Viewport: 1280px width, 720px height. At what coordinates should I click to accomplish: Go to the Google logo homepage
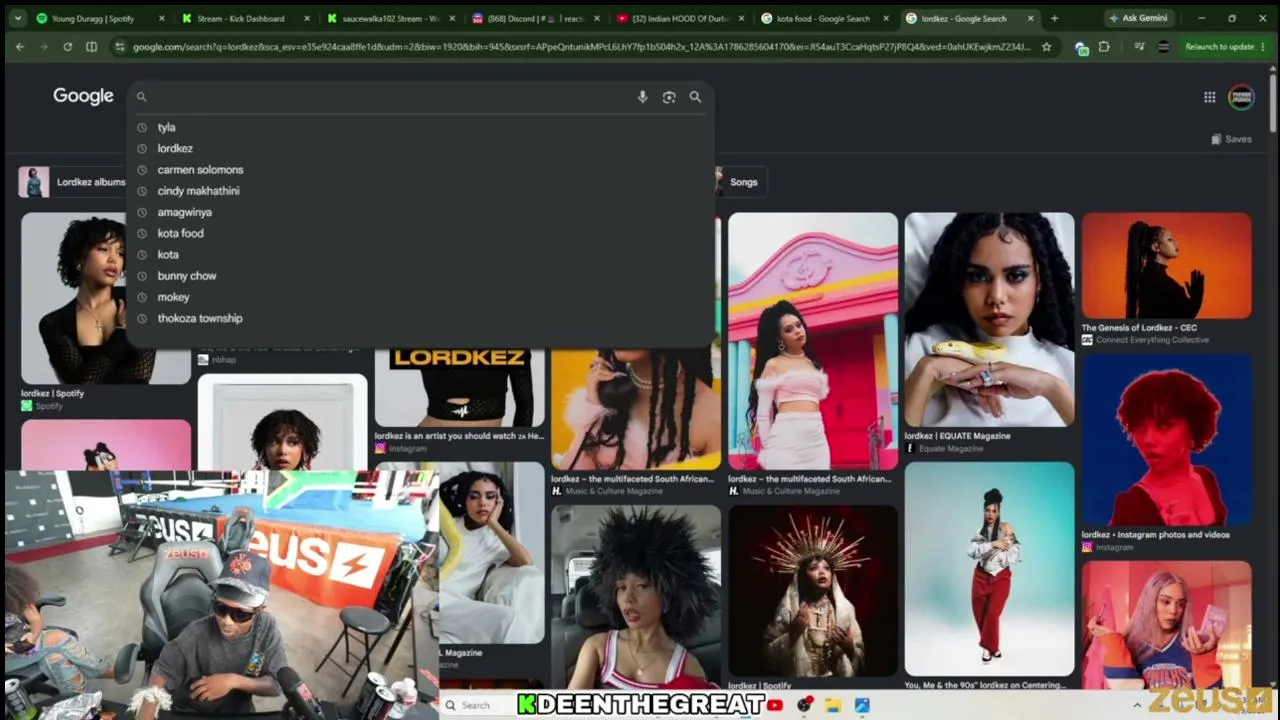(x=83, y=96)
